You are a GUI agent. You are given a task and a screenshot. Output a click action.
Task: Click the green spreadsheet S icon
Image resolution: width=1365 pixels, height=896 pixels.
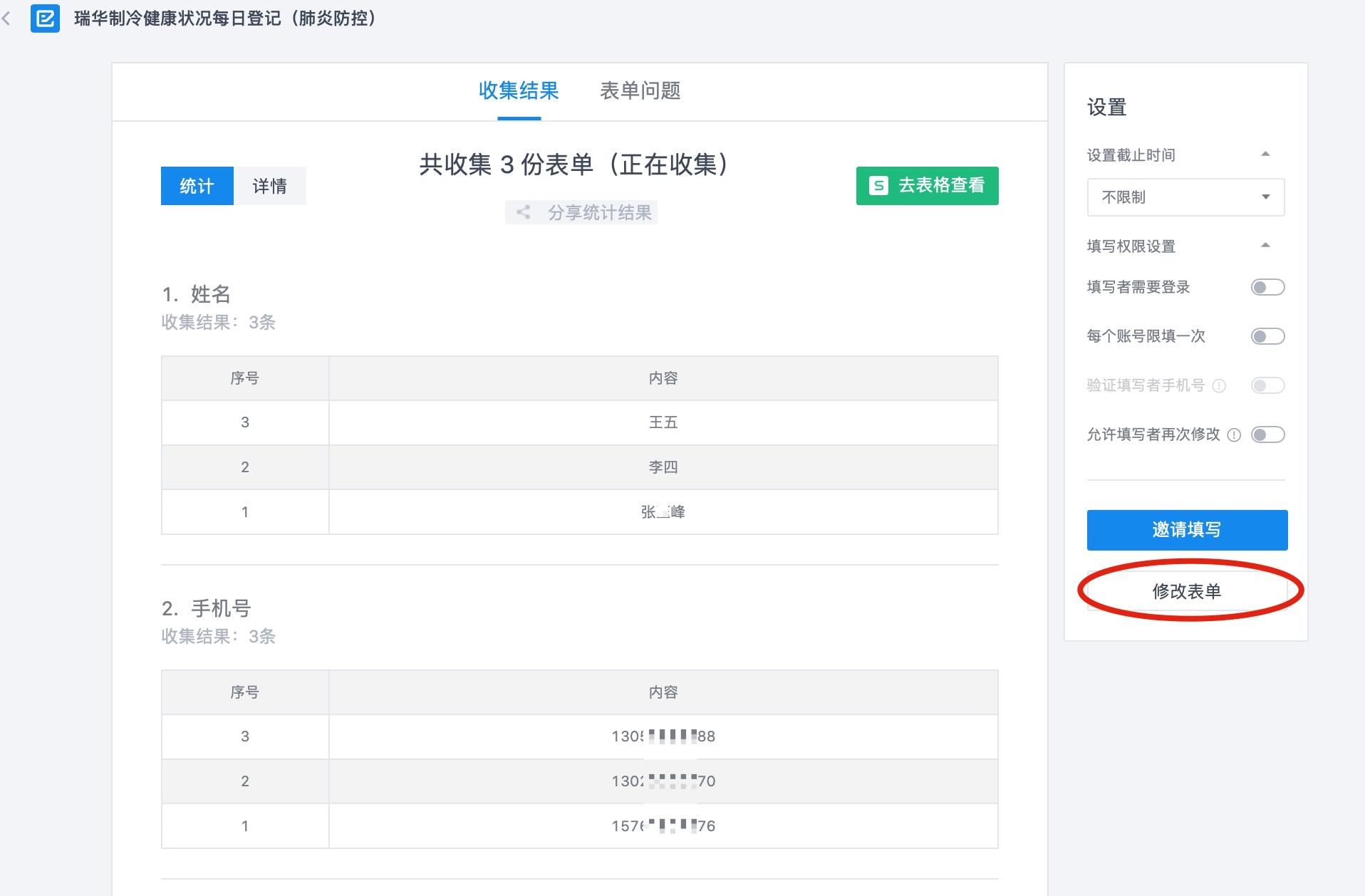pos(879,186)
